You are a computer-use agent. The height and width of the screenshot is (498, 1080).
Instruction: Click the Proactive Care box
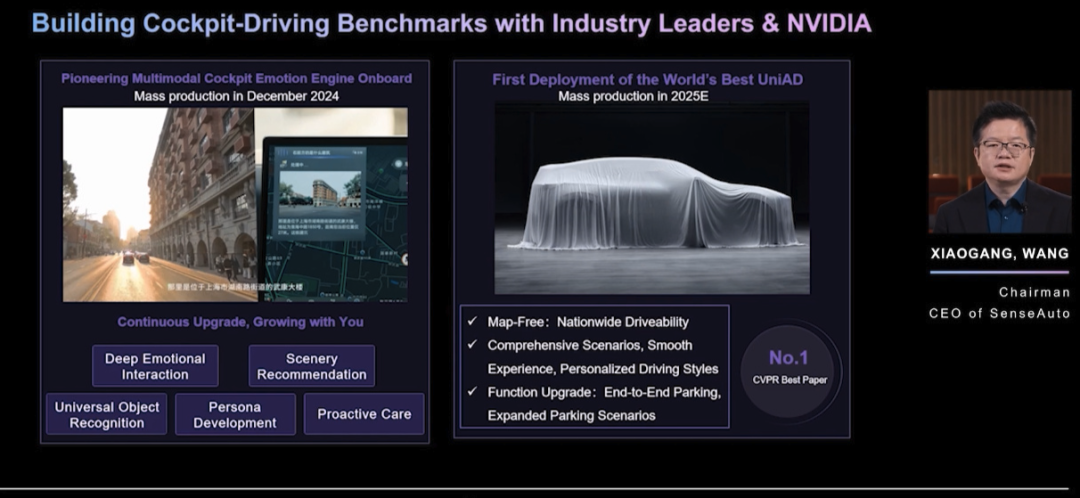click(364, 414)
